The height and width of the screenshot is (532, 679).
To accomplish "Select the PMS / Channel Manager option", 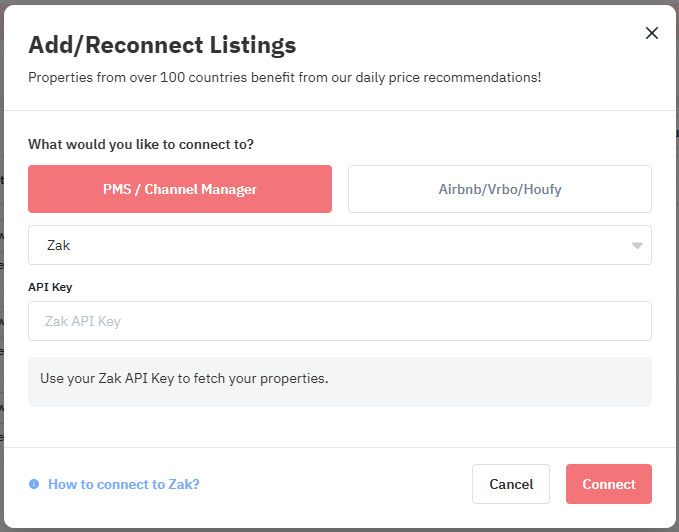I will click(180, 189).
